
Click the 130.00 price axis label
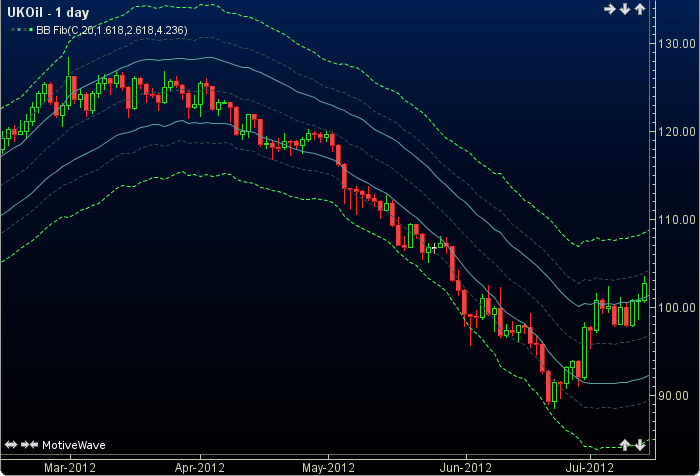tap(677, 44)
